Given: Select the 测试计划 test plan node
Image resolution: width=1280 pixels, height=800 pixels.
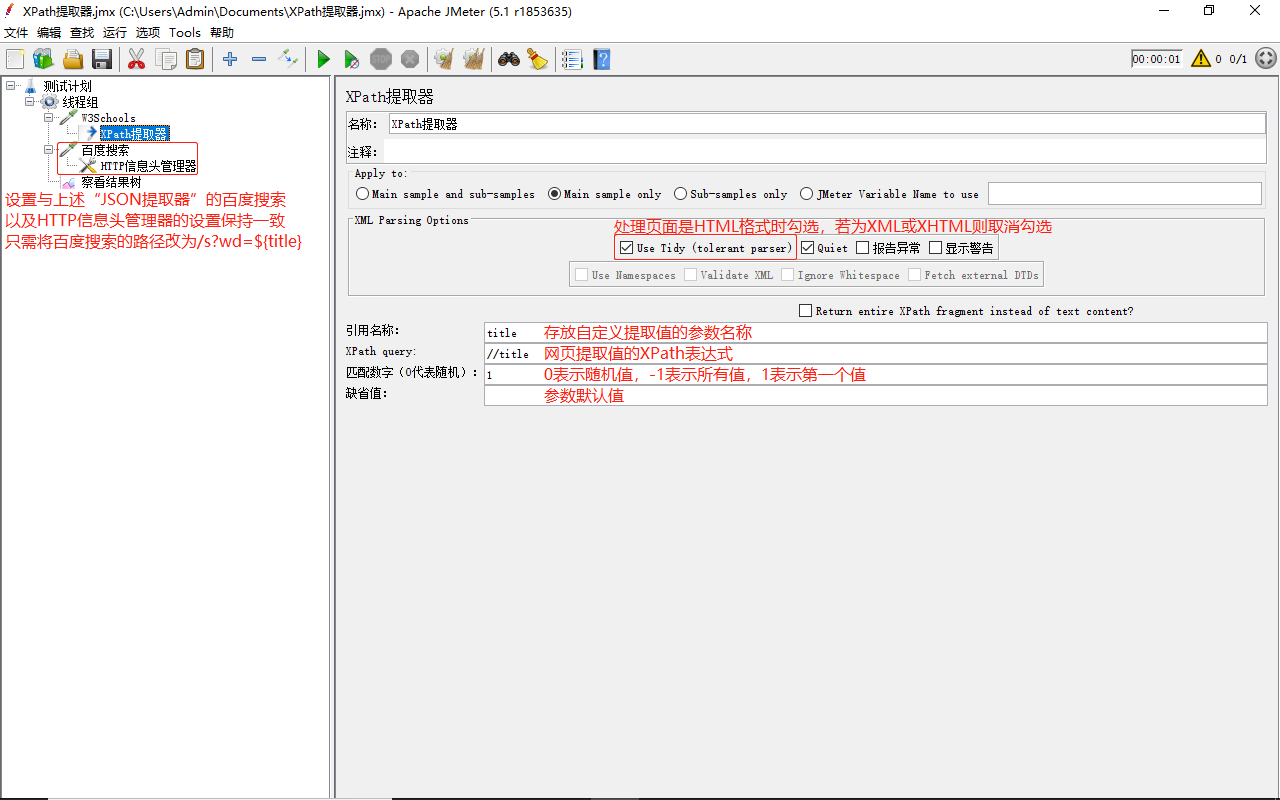Looking at the screenshot, I should point(67,86).
